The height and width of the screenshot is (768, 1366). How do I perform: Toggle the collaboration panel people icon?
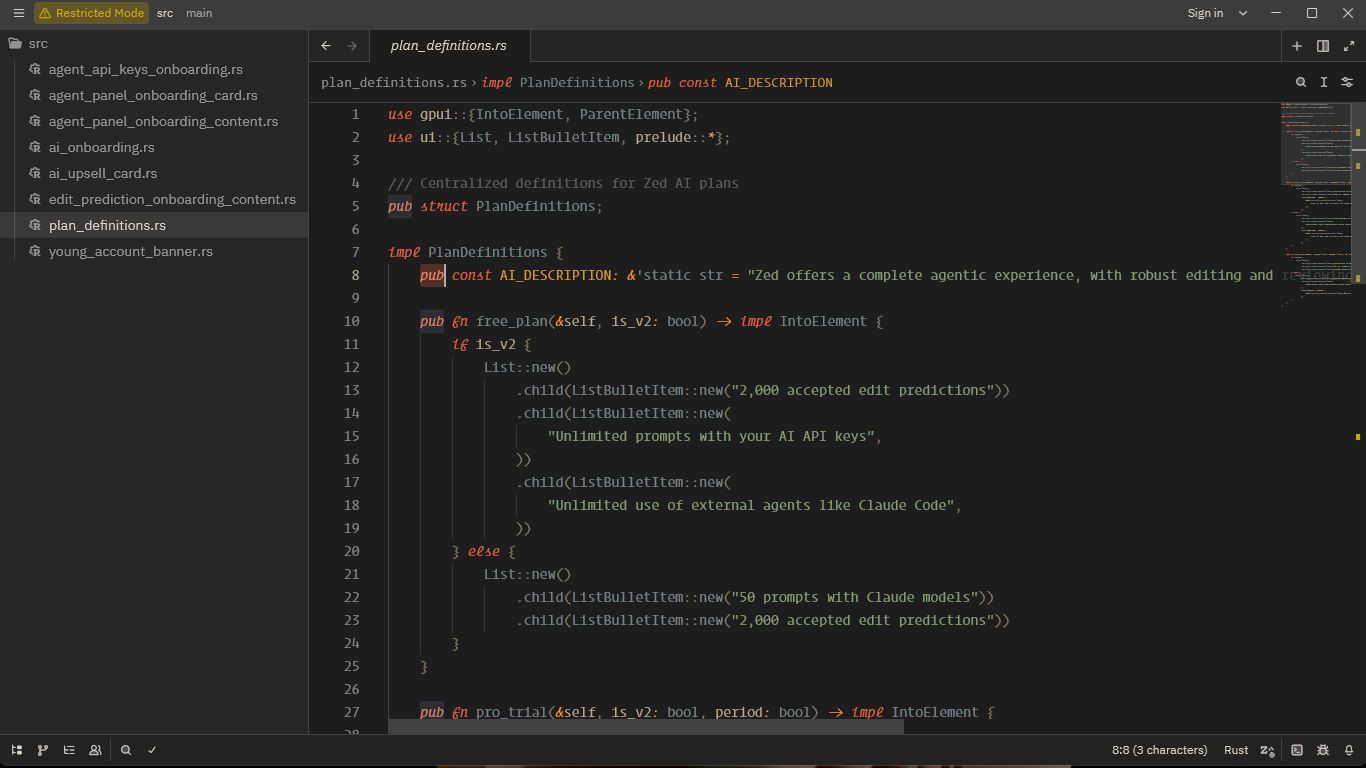pyautogui.click(x=95, y=750)
